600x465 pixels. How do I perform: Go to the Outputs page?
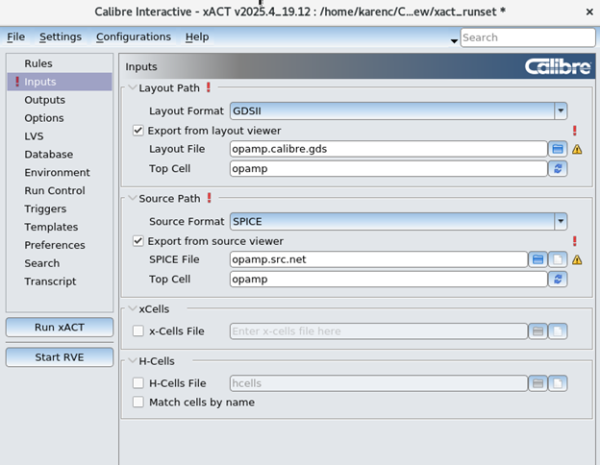[60, 100]
